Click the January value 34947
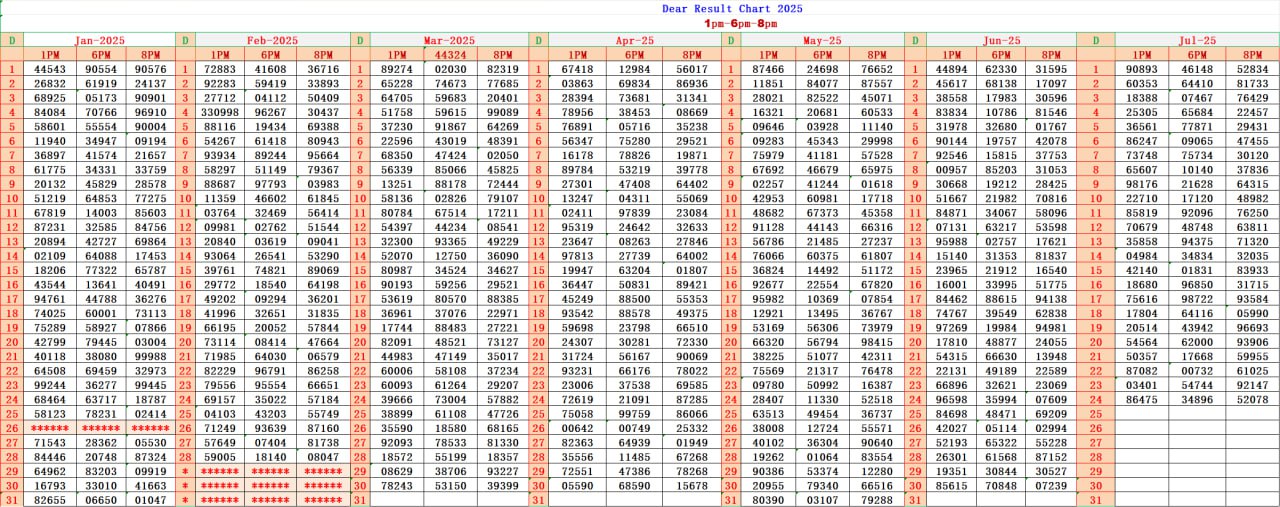 tap(101, 142)
